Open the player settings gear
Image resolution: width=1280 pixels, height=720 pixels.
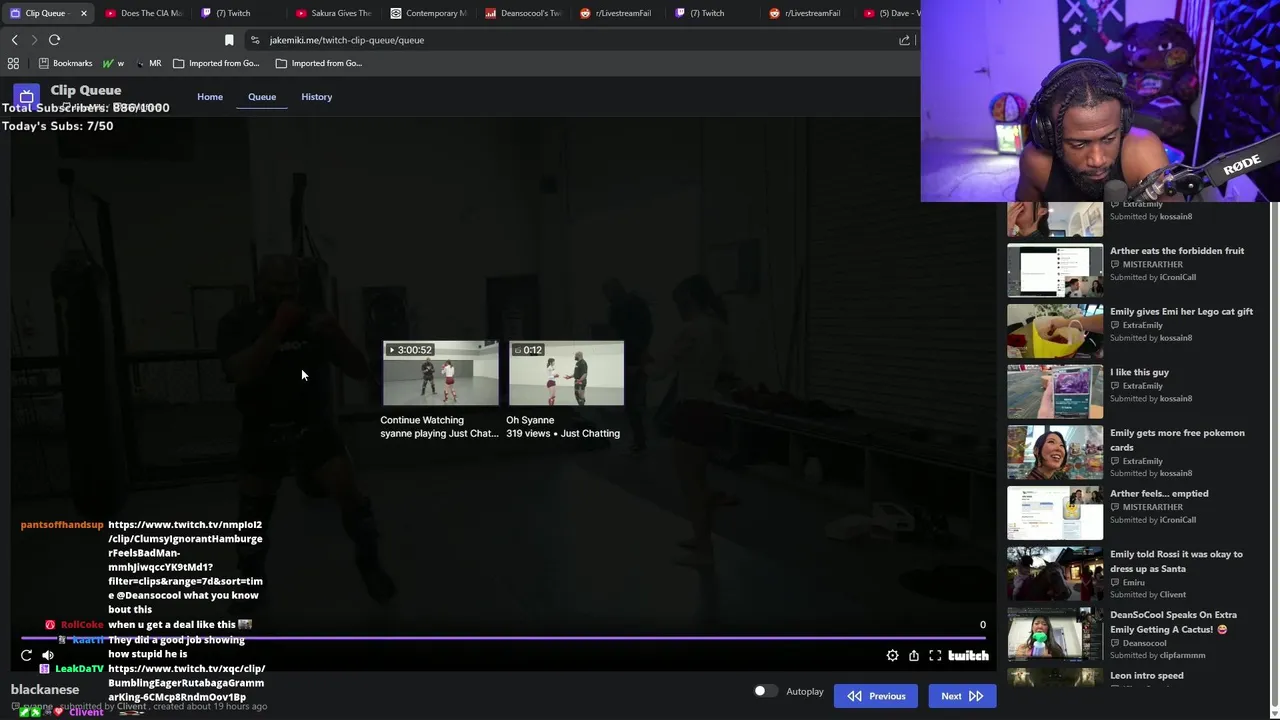point(892,656)
